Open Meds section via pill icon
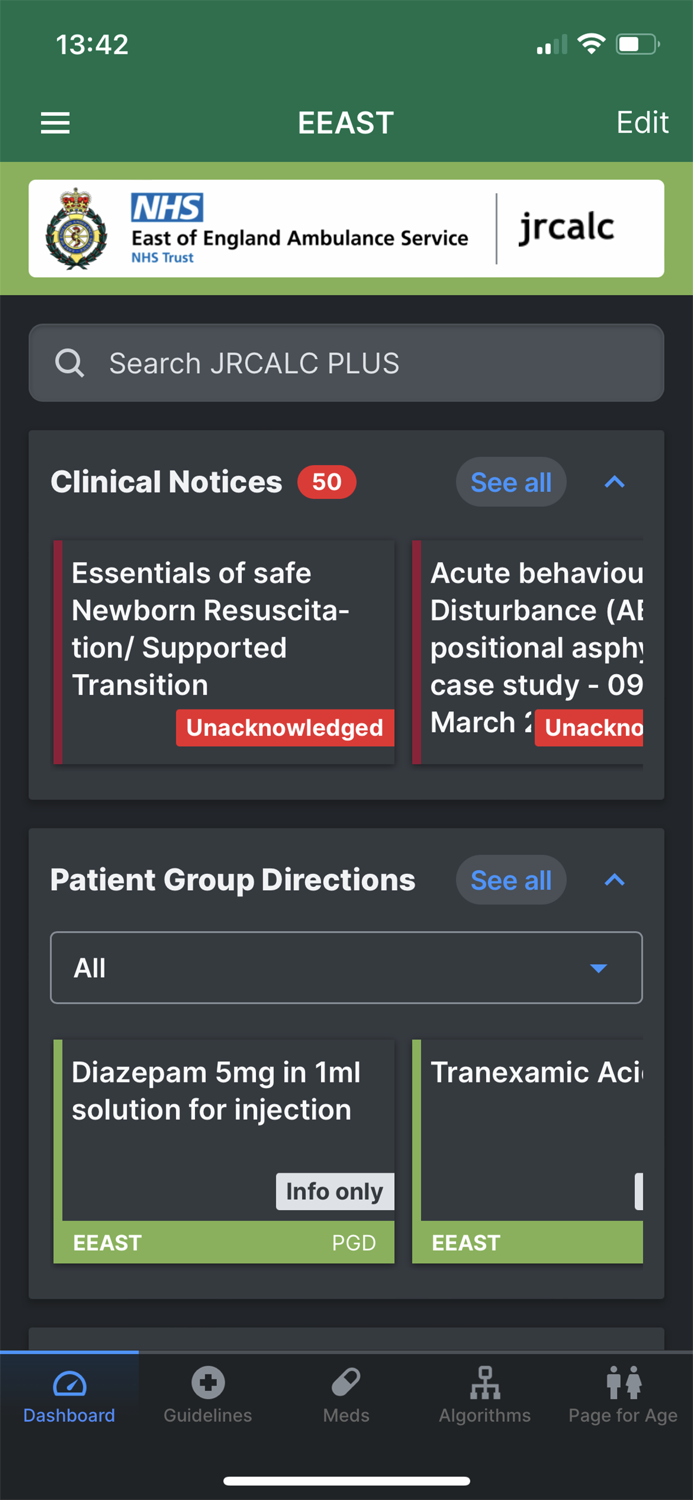The image size is (693, 1500). pyautogui.click(x=346, y=1385)
